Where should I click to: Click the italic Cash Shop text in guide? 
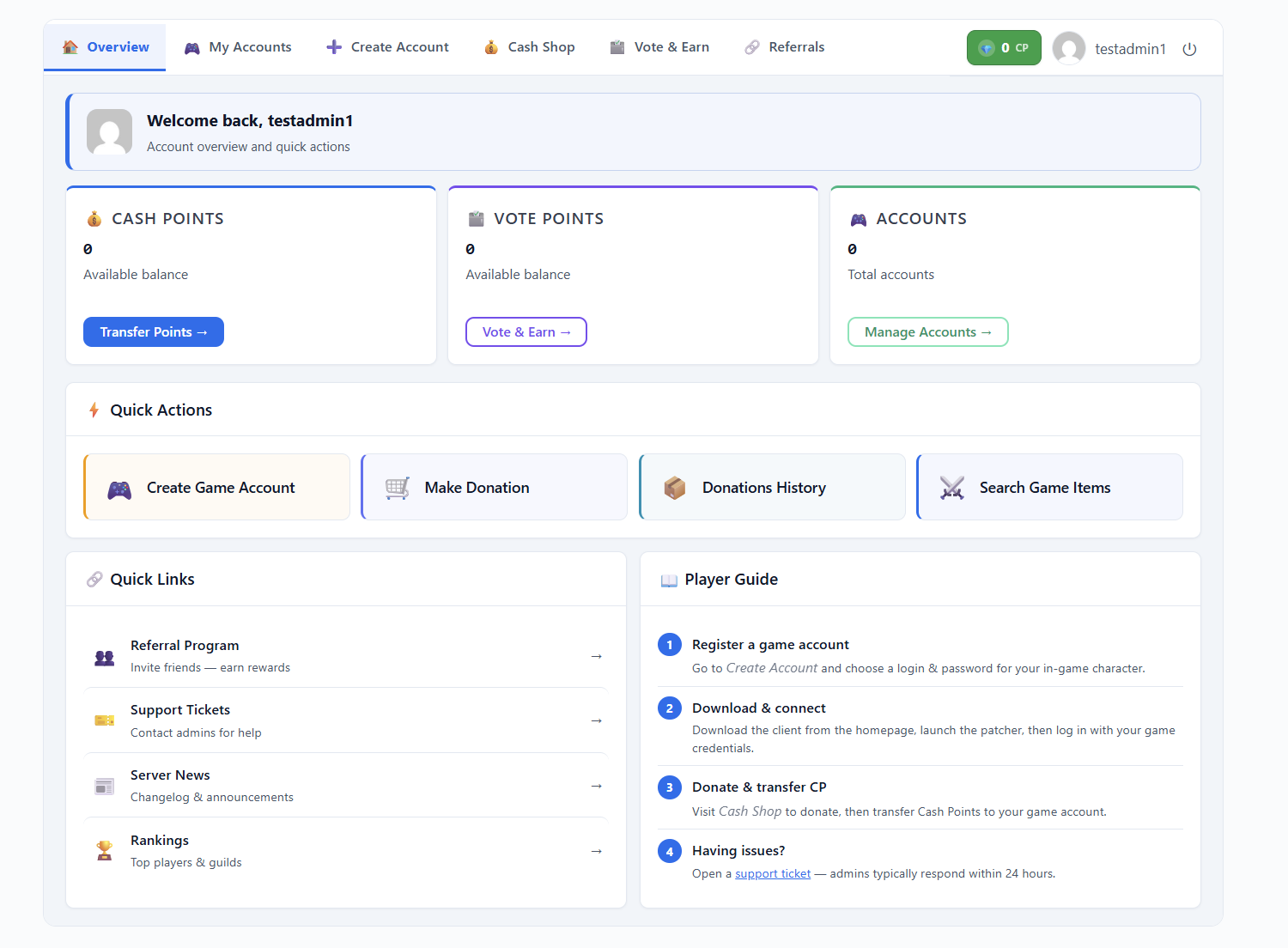(750, 811)
